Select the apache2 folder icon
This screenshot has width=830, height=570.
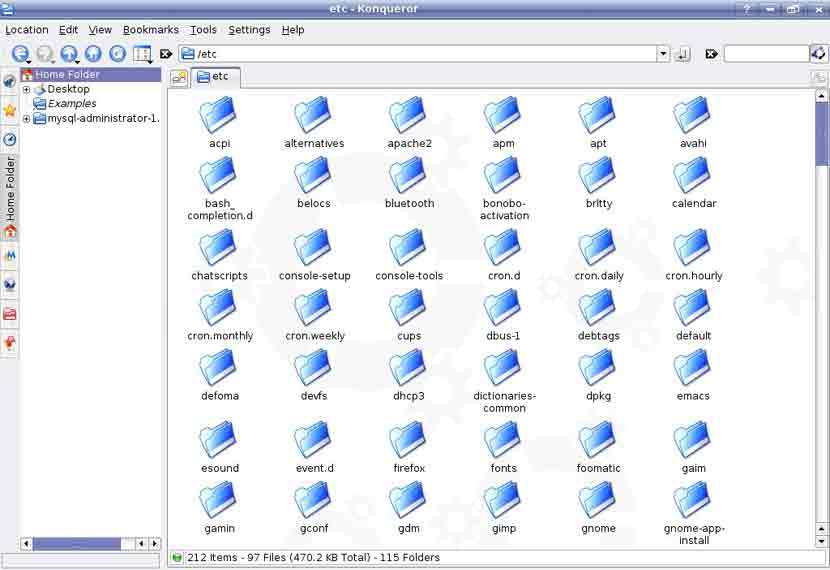point(409,115)
